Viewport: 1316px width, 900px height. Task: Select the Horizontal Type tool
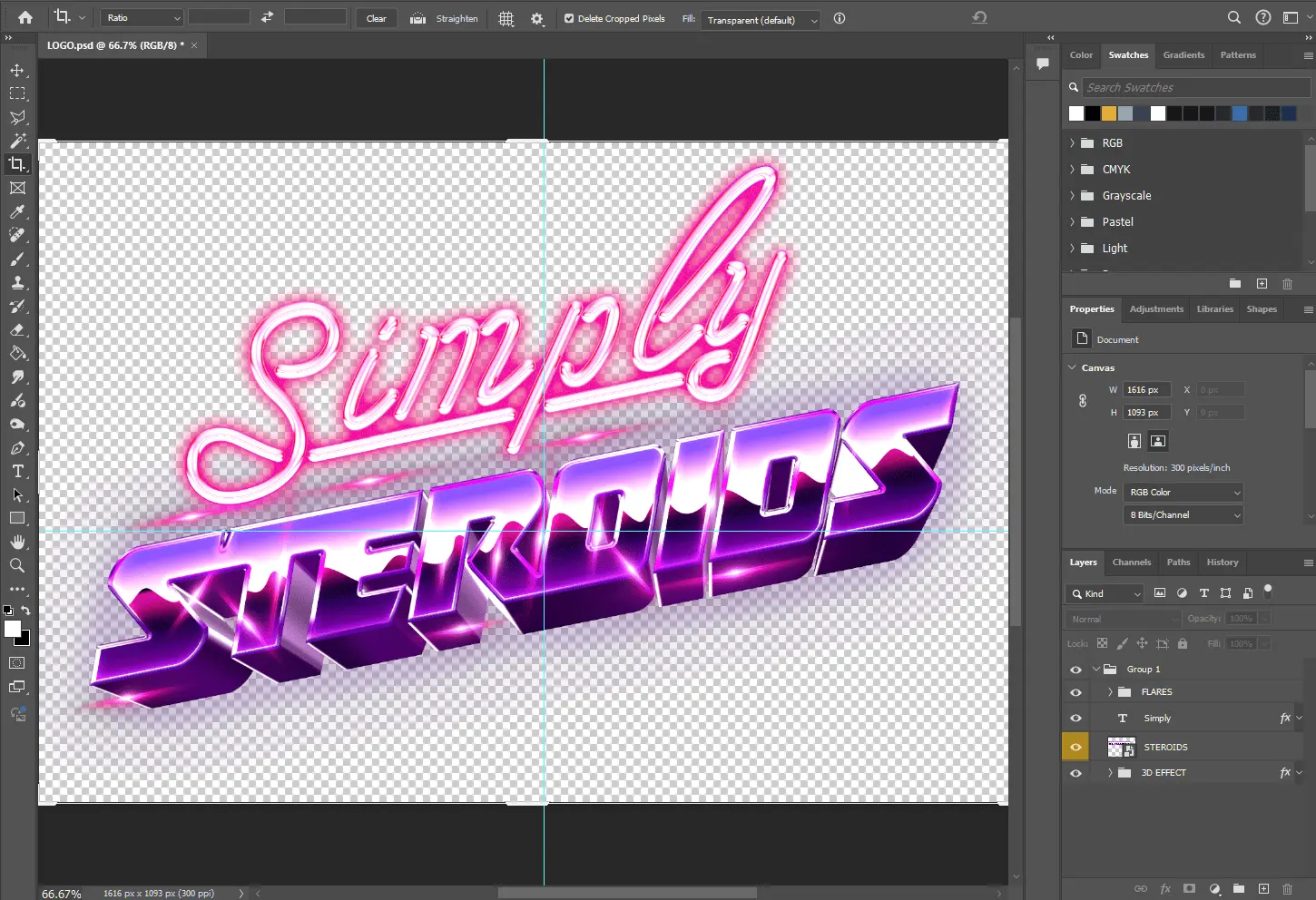[x=17, y=472]
